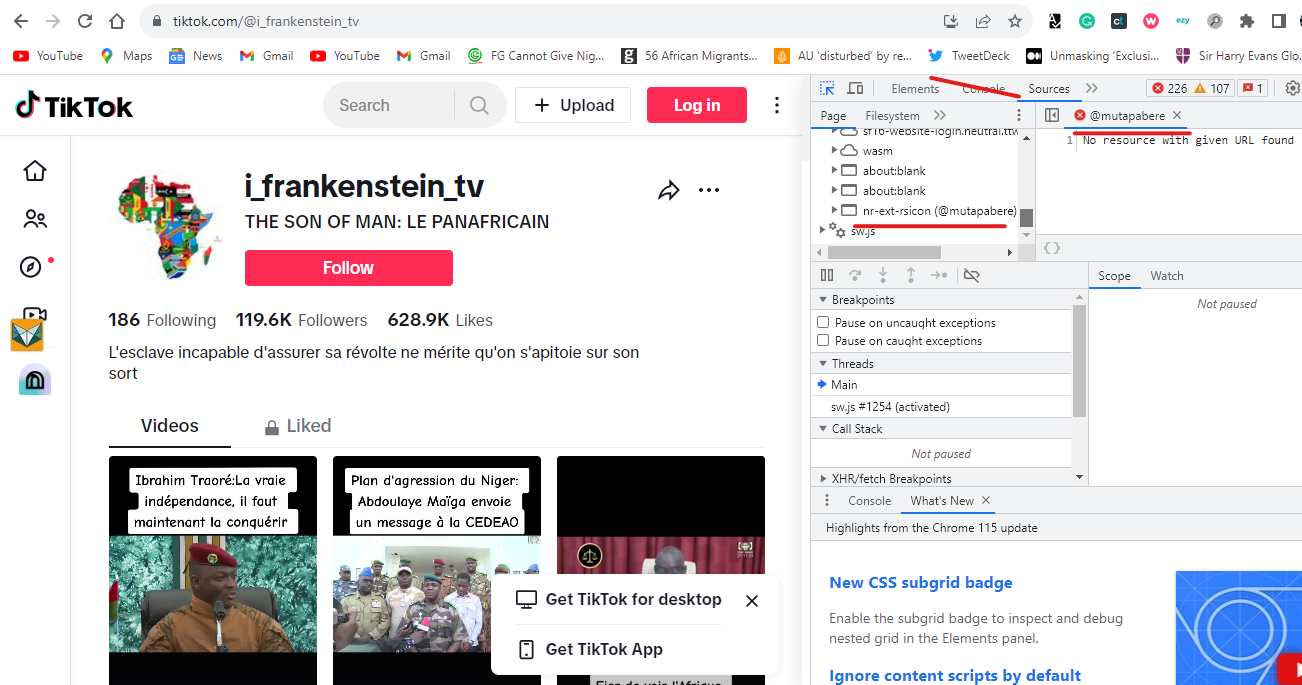Open the Liked tab on profile
This screenshot has width=1302, height=685.
(298, 426)
